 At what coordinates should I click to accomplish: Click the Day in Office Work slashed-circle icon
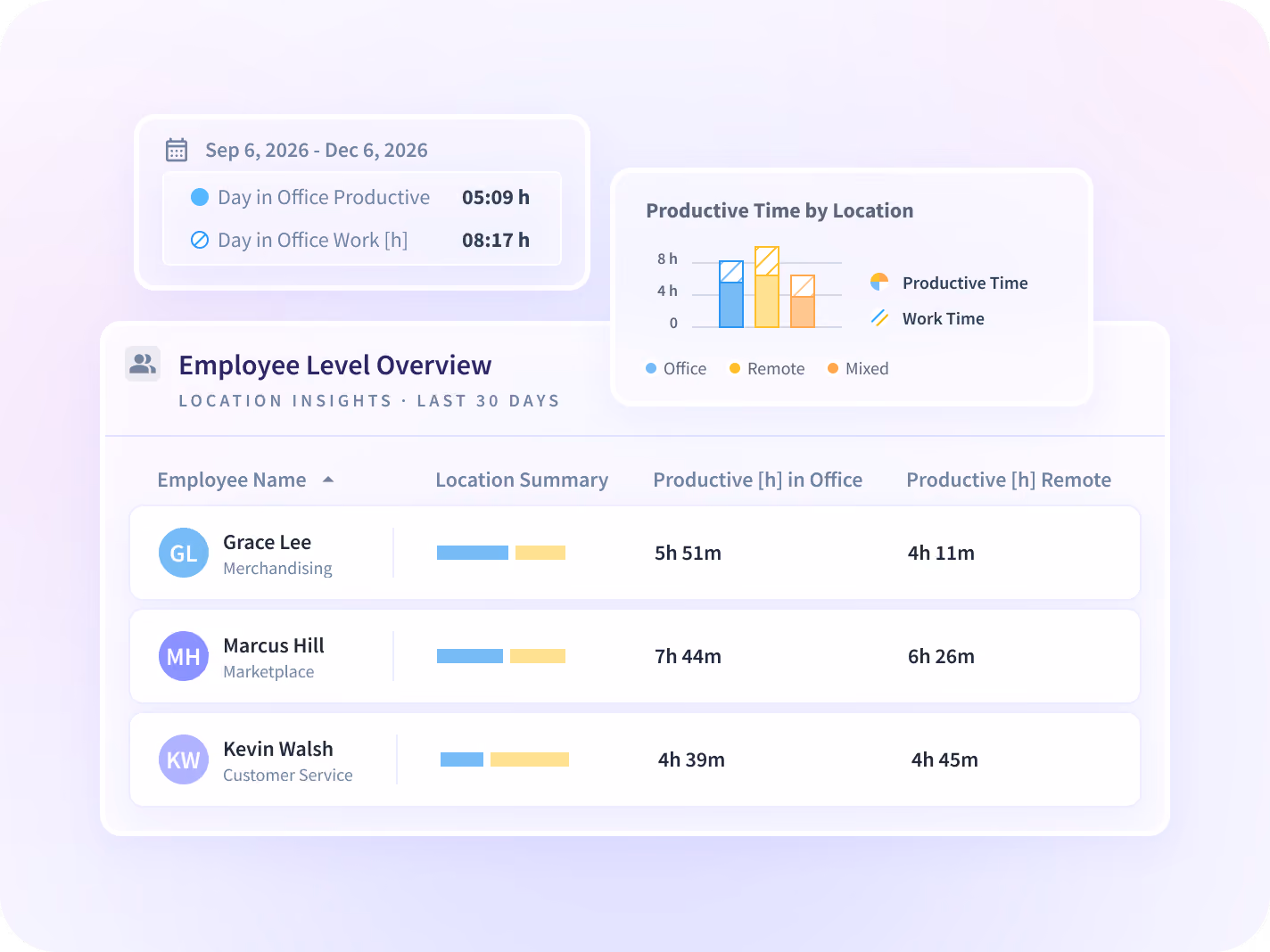tap(200, 240)
